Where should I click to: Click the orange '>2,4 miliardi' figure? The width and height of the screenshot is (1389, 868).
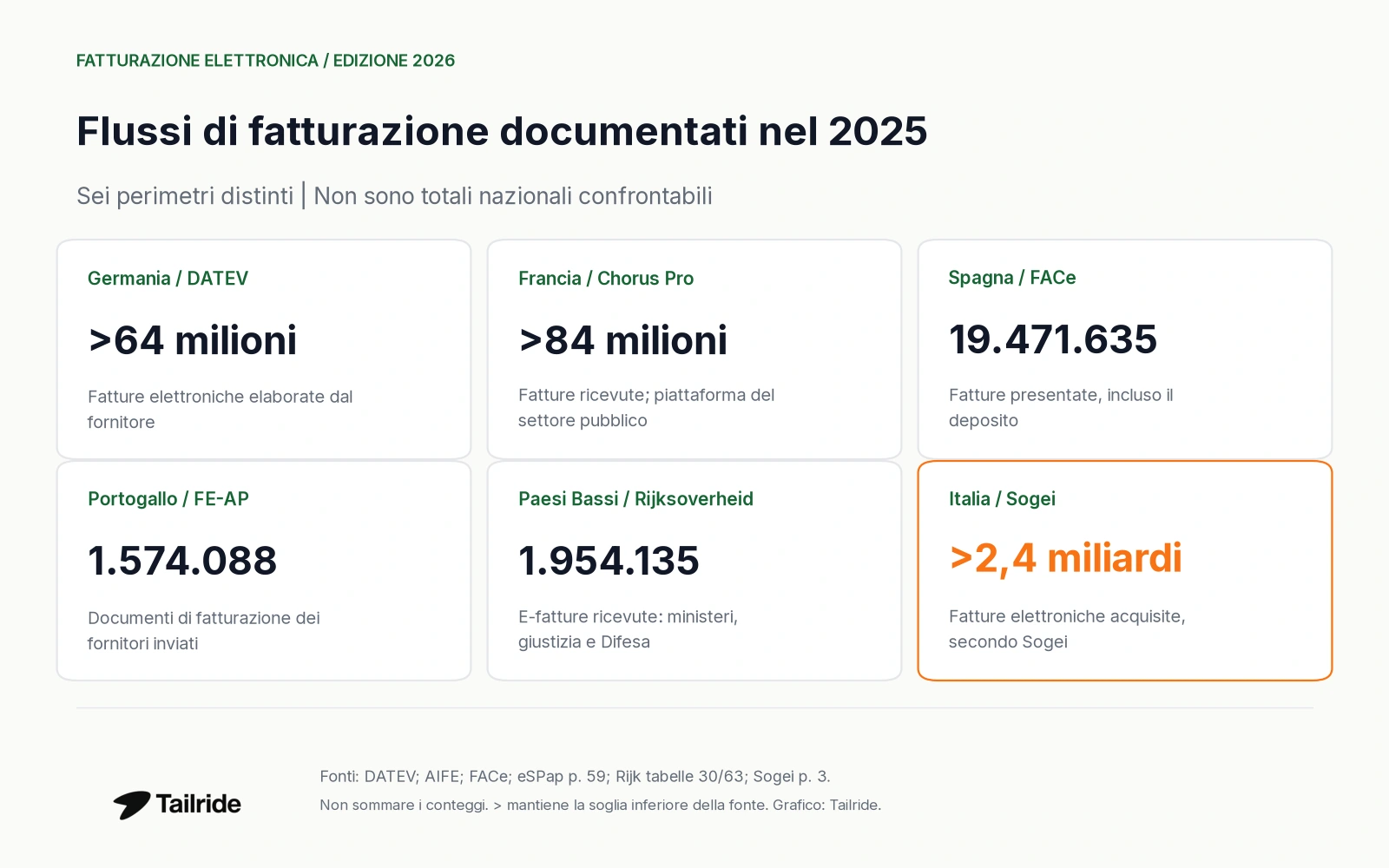coord(1065,558)
